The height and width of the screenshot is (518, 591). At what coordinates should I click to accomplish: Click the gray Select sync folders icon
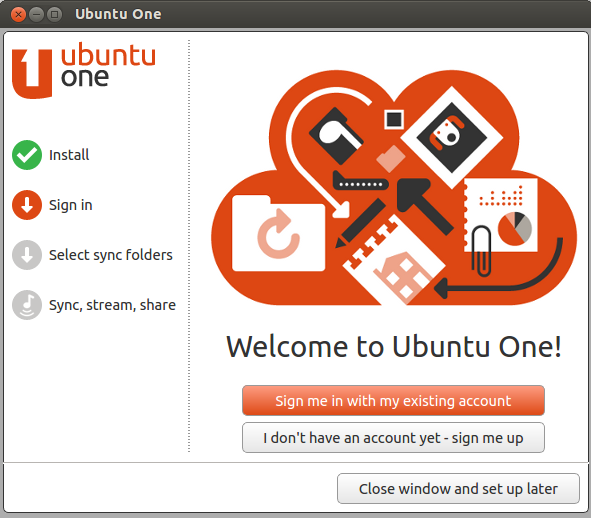[27, 255]
